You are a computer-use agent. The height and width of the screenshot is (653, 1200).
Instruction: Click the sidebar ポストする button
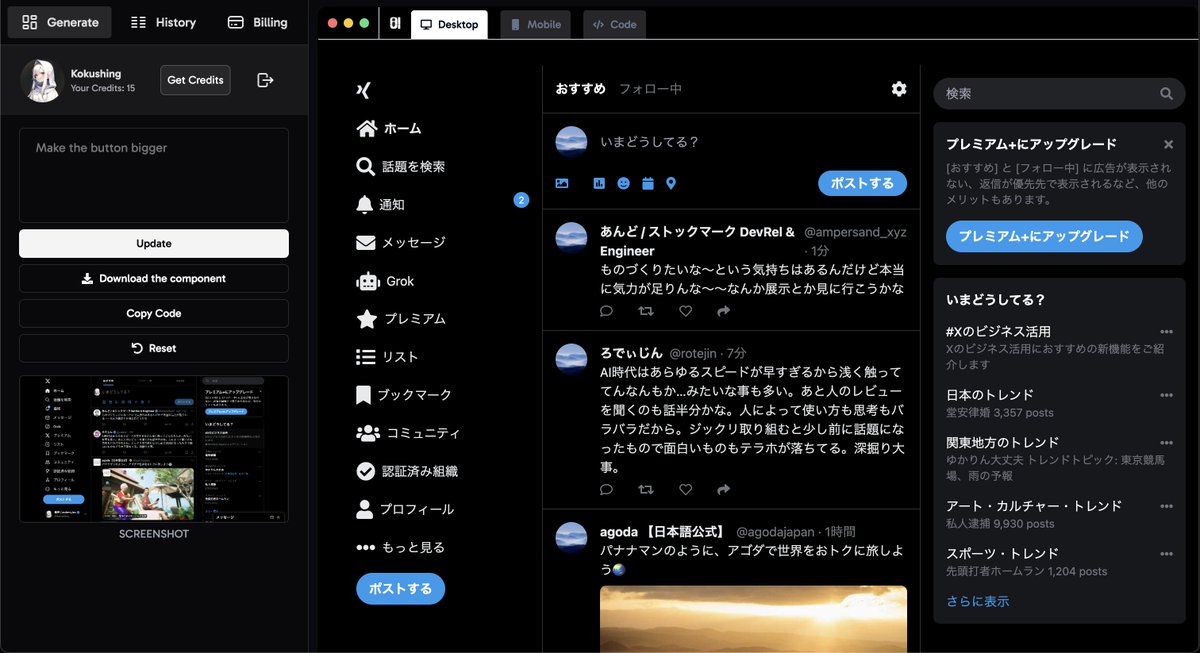point(400,589)
